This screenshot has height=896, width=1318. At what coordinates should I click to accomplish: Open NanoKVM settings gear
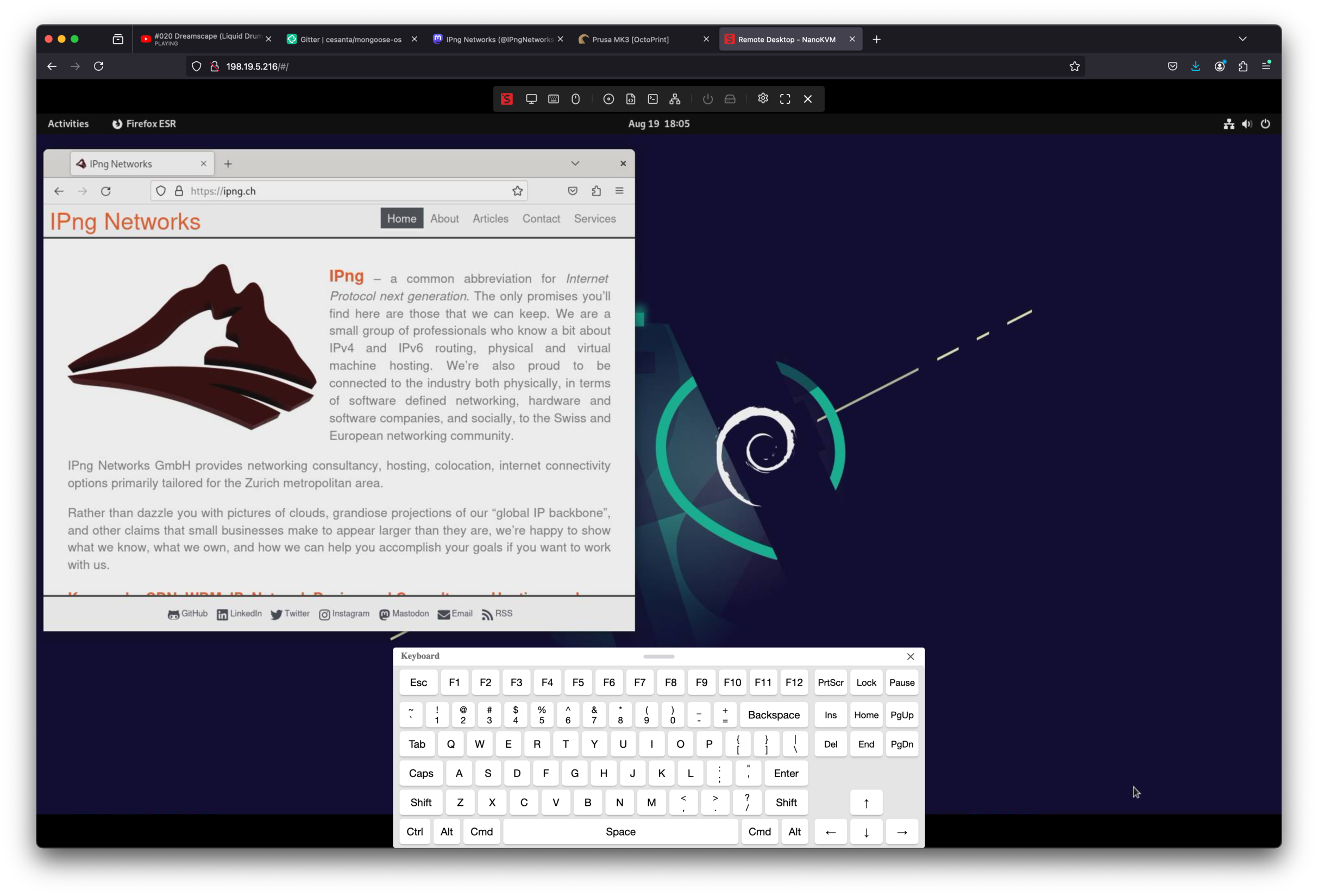(x=763, y=99)
